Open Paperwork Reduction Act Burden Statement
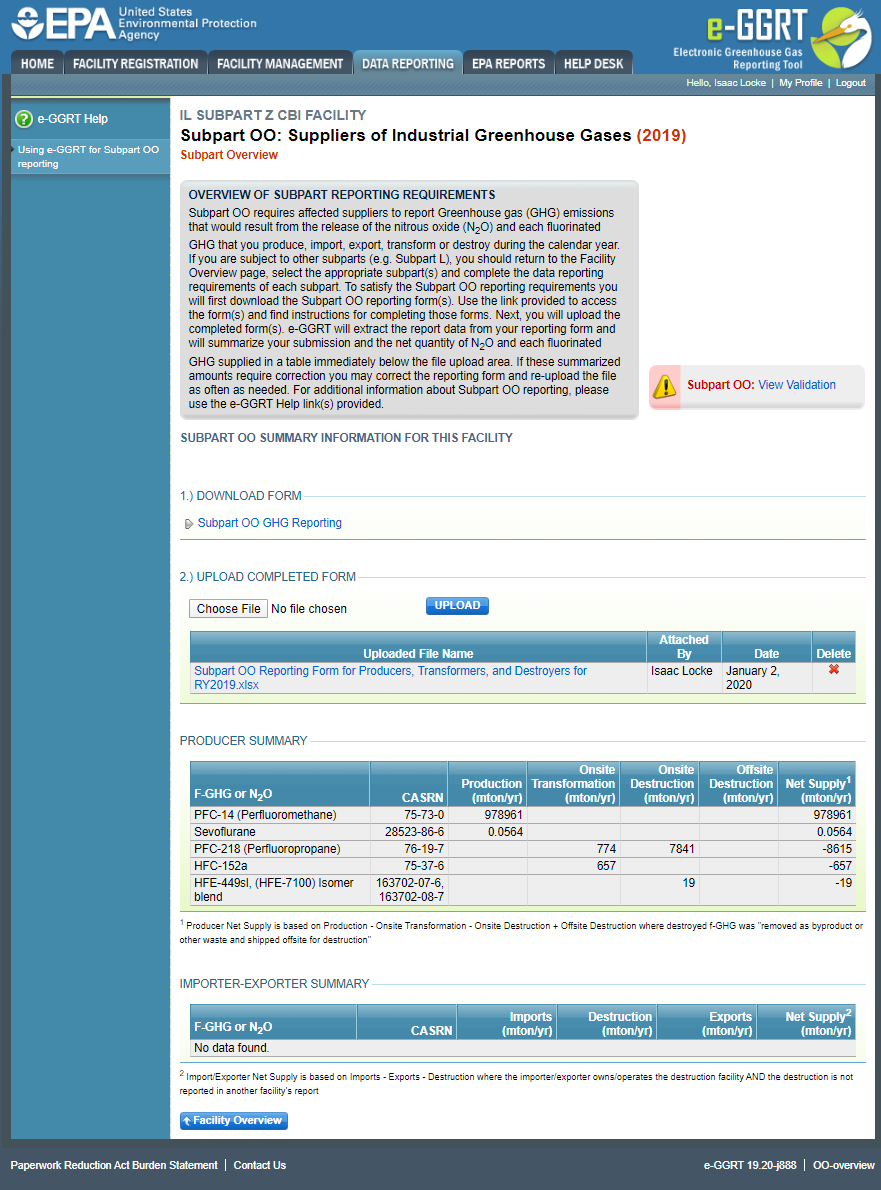Image resolution: width=881 pixels, height=1190 pixels. (114, 1165)
